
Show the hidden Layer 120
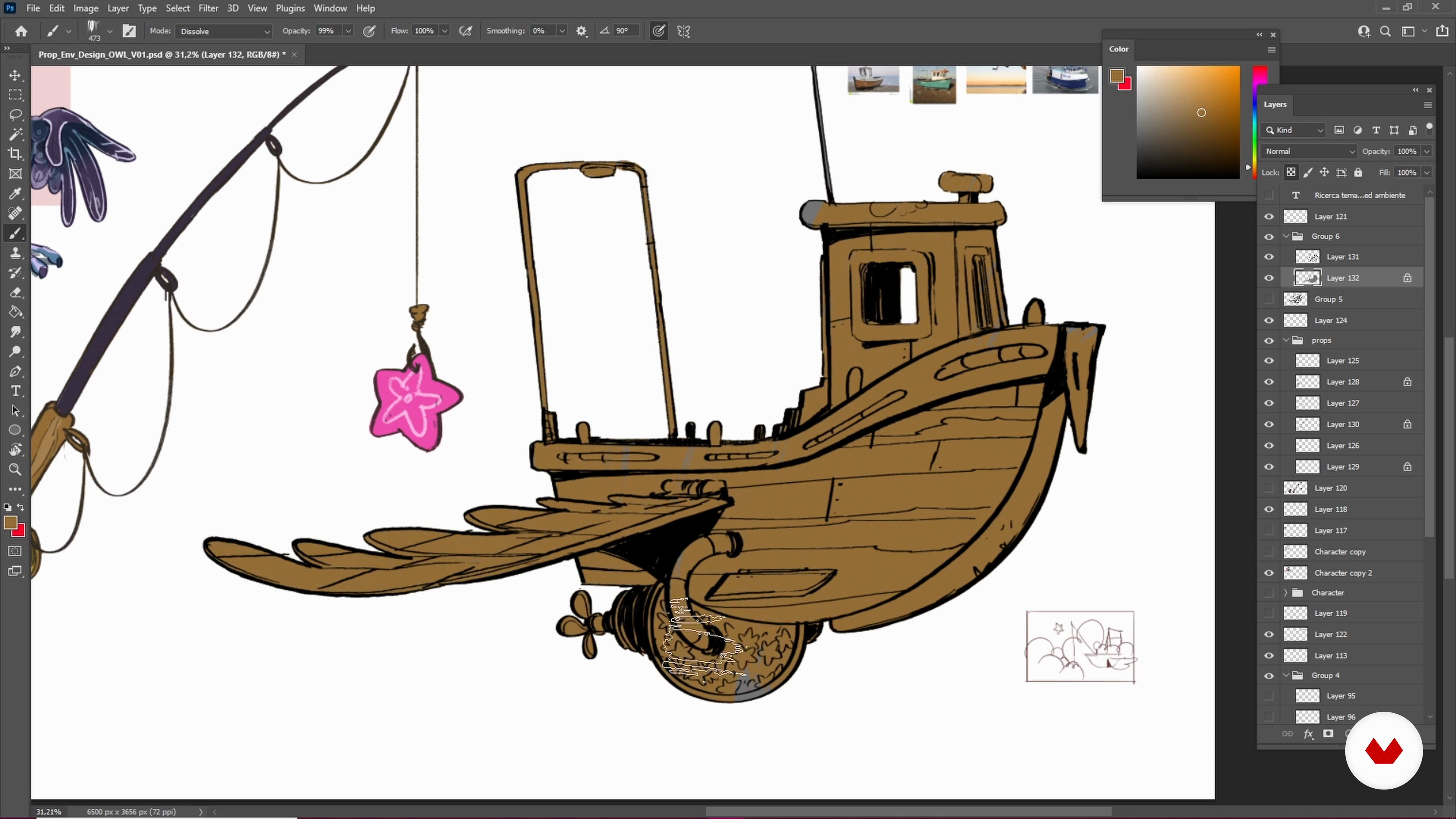click(x=1269, y=488)
